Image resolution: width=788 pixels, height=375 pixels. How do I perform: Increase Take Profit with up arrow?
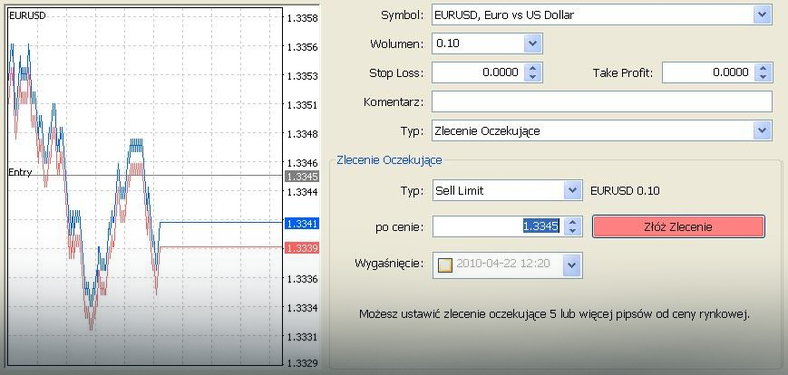[x=763, y=68]
